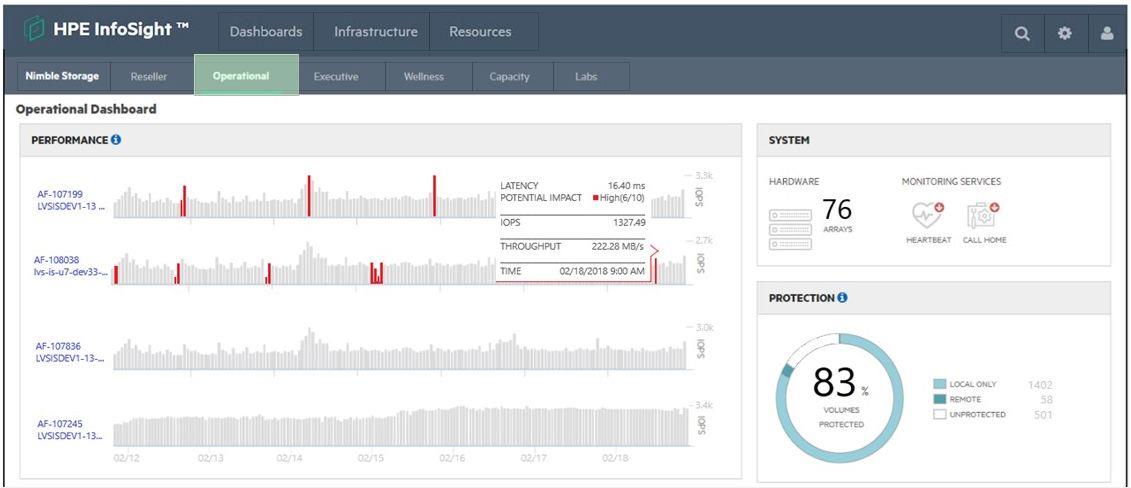
Task: Click the Heartbeat monitoring icon
Action: click(928, 216)
